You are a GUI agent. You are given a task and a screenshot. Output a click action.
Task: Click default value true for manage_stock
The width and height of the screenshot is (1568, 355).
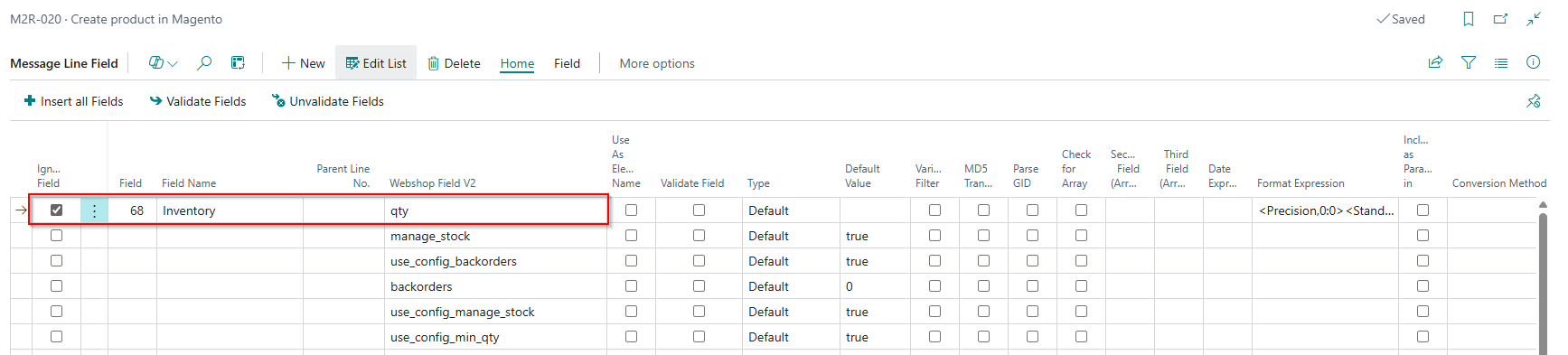[875, 236]
